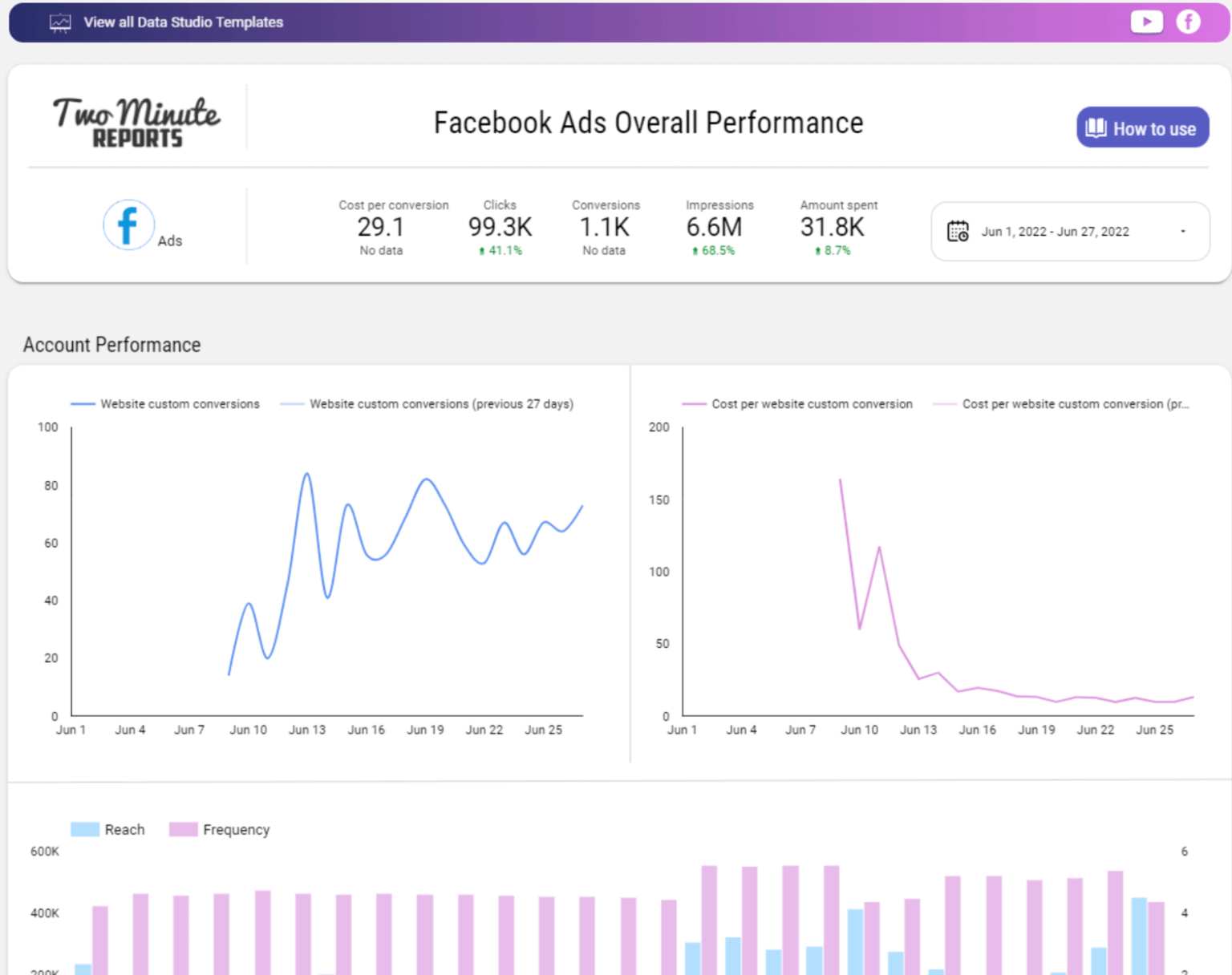Screen dimensions: 1232x975
Task: Click the Facebook icon in the top right corner
Action: tap(1187, 22)
